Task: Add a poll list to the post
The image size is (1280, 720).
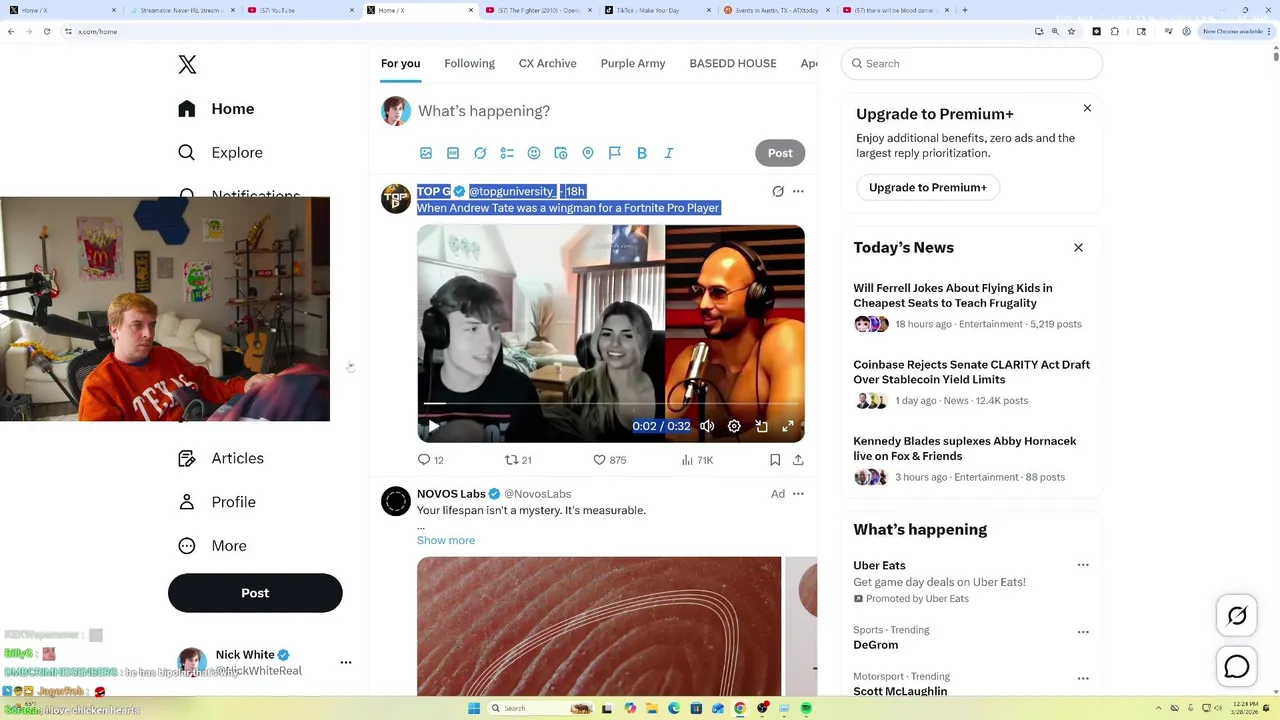Action: (507, 153)
